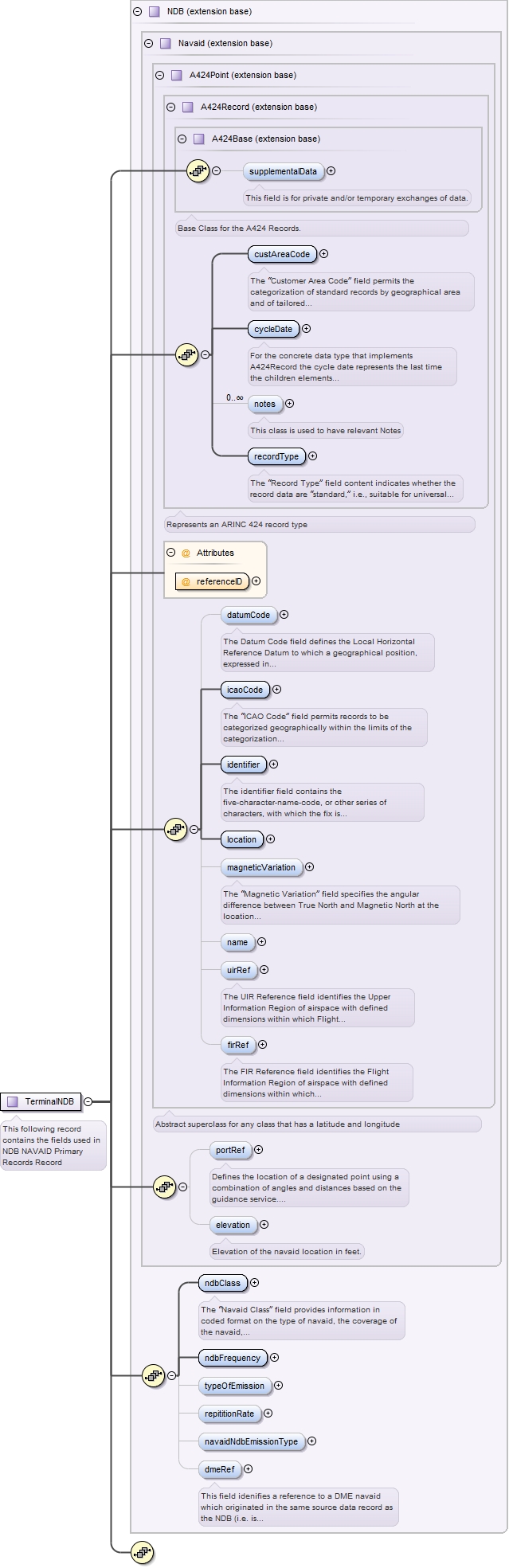Click the sequence icon beside ndbClass group
The height and width of the screenshot is (1568, 509).
[x=153, y=1375]
